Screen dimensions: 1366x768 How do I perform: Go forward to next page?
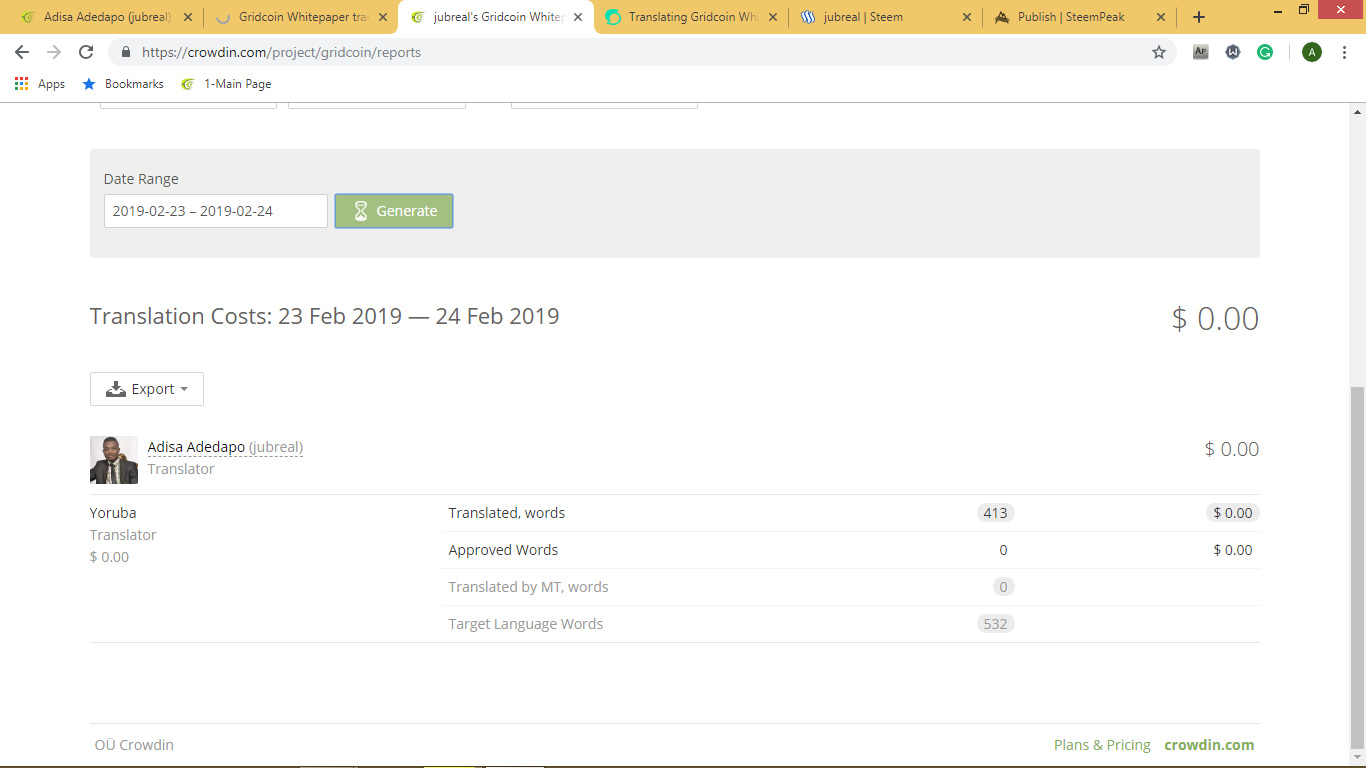54,52
